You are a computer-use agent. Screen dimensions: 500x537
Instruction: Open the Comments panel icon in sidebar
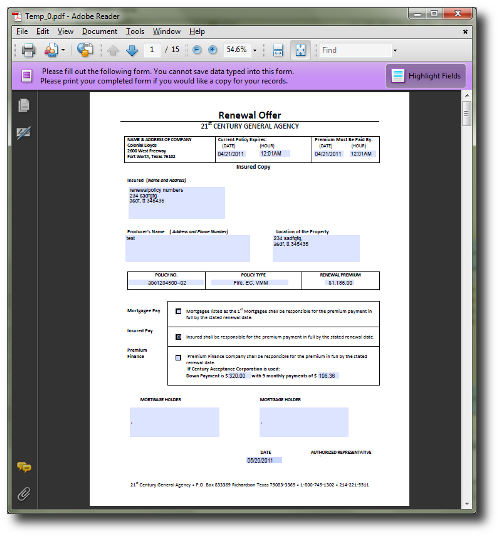coord(24,467)
